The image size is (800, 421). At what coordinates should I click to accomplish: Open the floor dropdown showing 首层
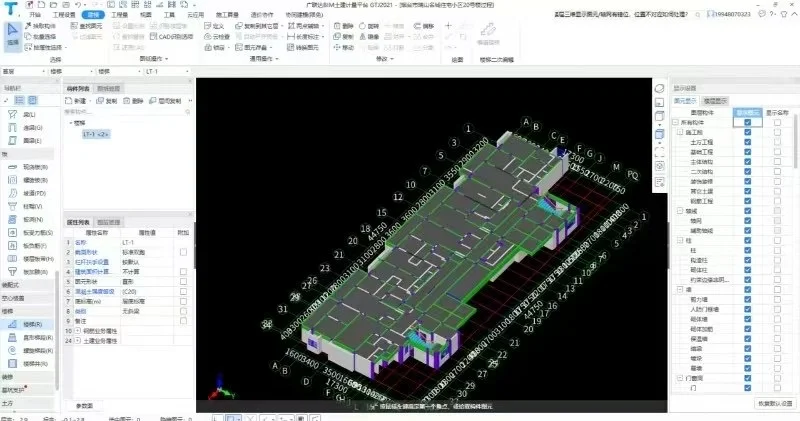pyautogui.click(x=24, y=71)
